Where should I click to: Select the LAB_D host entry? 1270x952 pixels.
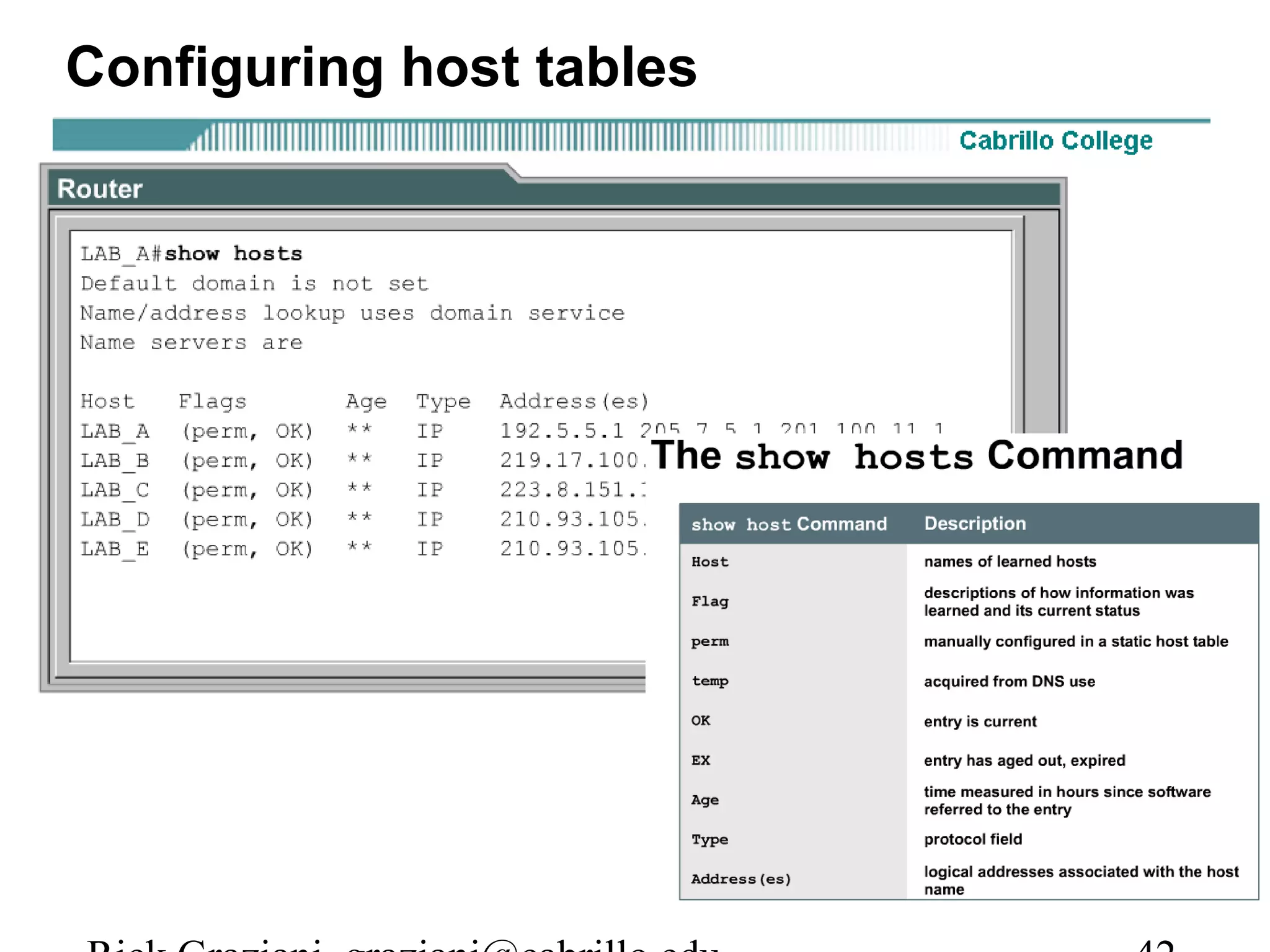point(115,519)
